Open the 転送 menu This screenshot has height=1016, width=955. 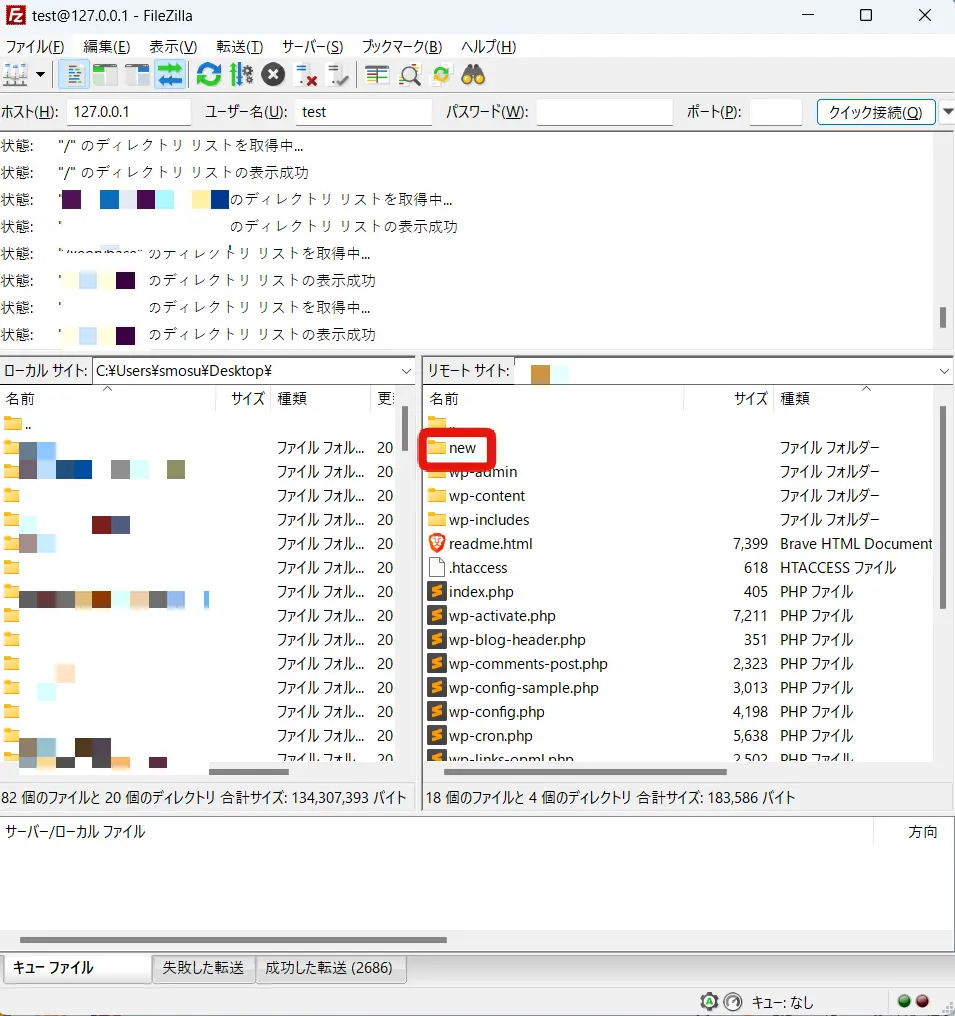(238, 47)
